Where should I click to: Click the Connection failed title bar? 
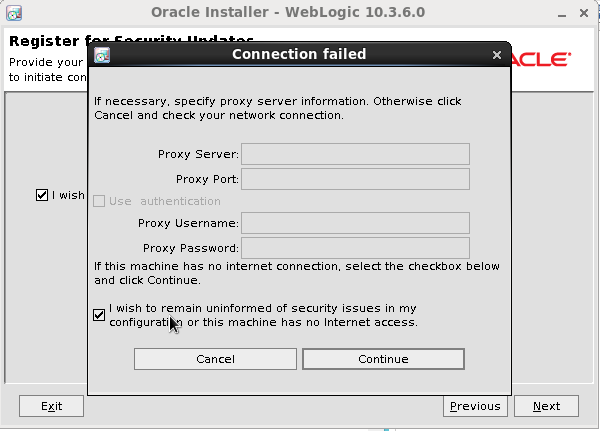point(299,54)
